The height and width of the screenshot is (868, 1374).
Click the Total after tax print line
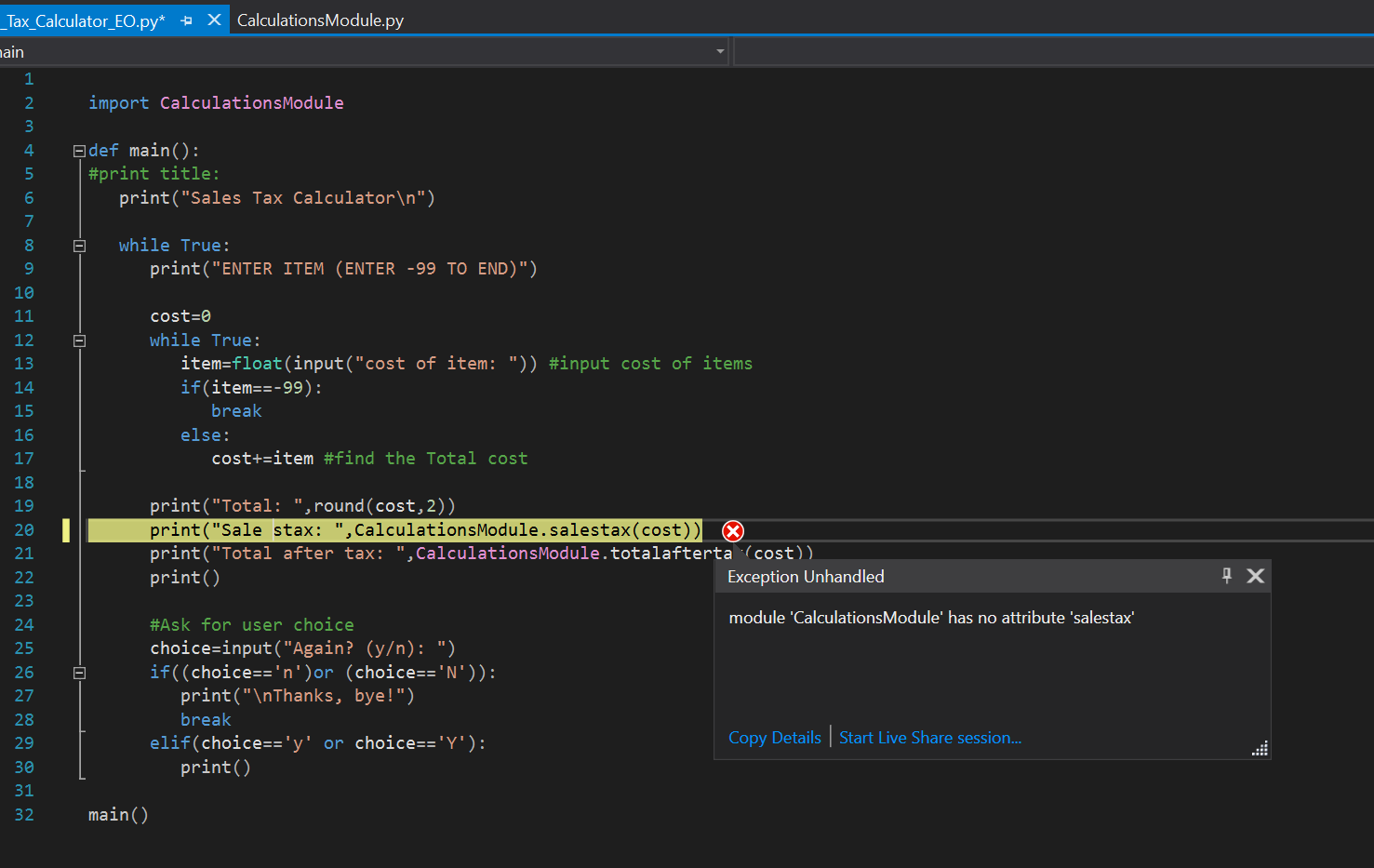(x=481, y=554)
